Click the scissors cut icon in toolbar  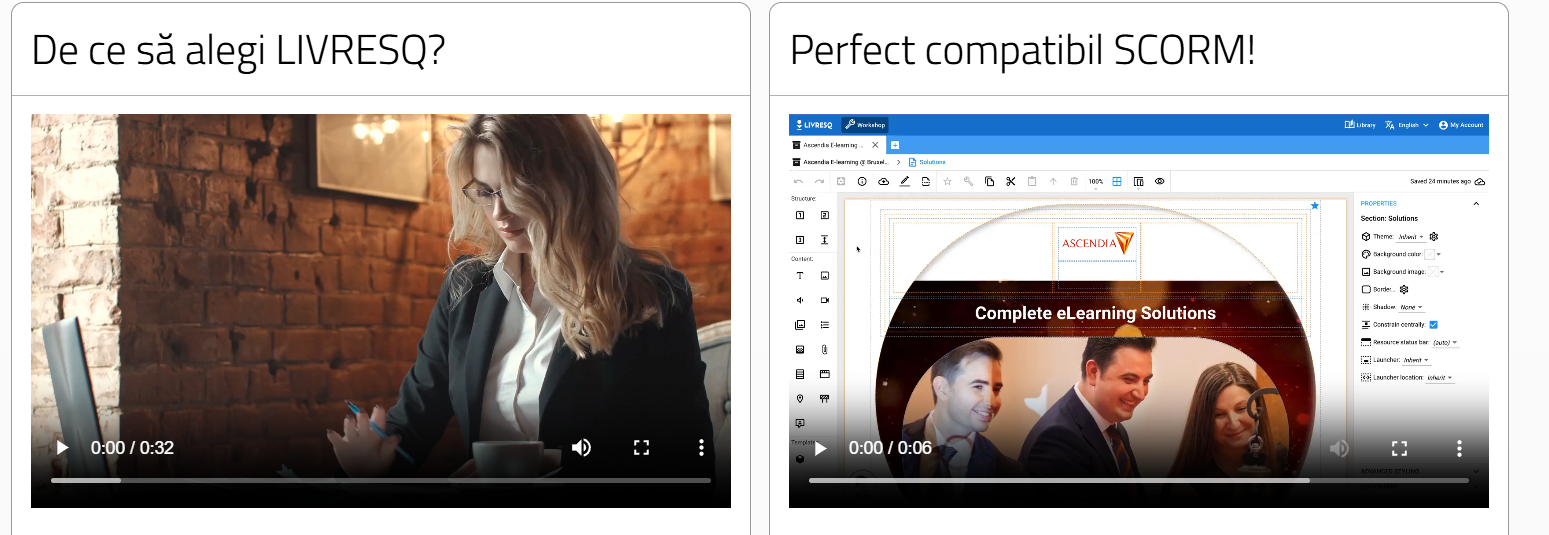(x=1011, y=181)
